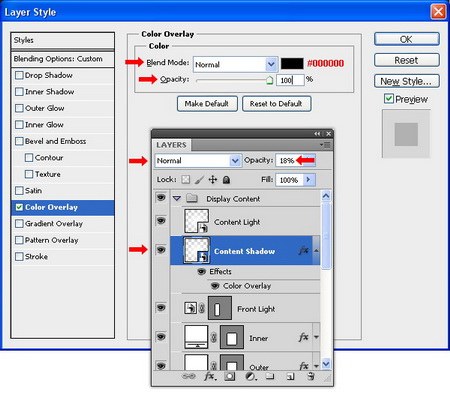The image size is (450, 395).
Task: Hide Content Light layer visibility
Action: click(161, 221)
